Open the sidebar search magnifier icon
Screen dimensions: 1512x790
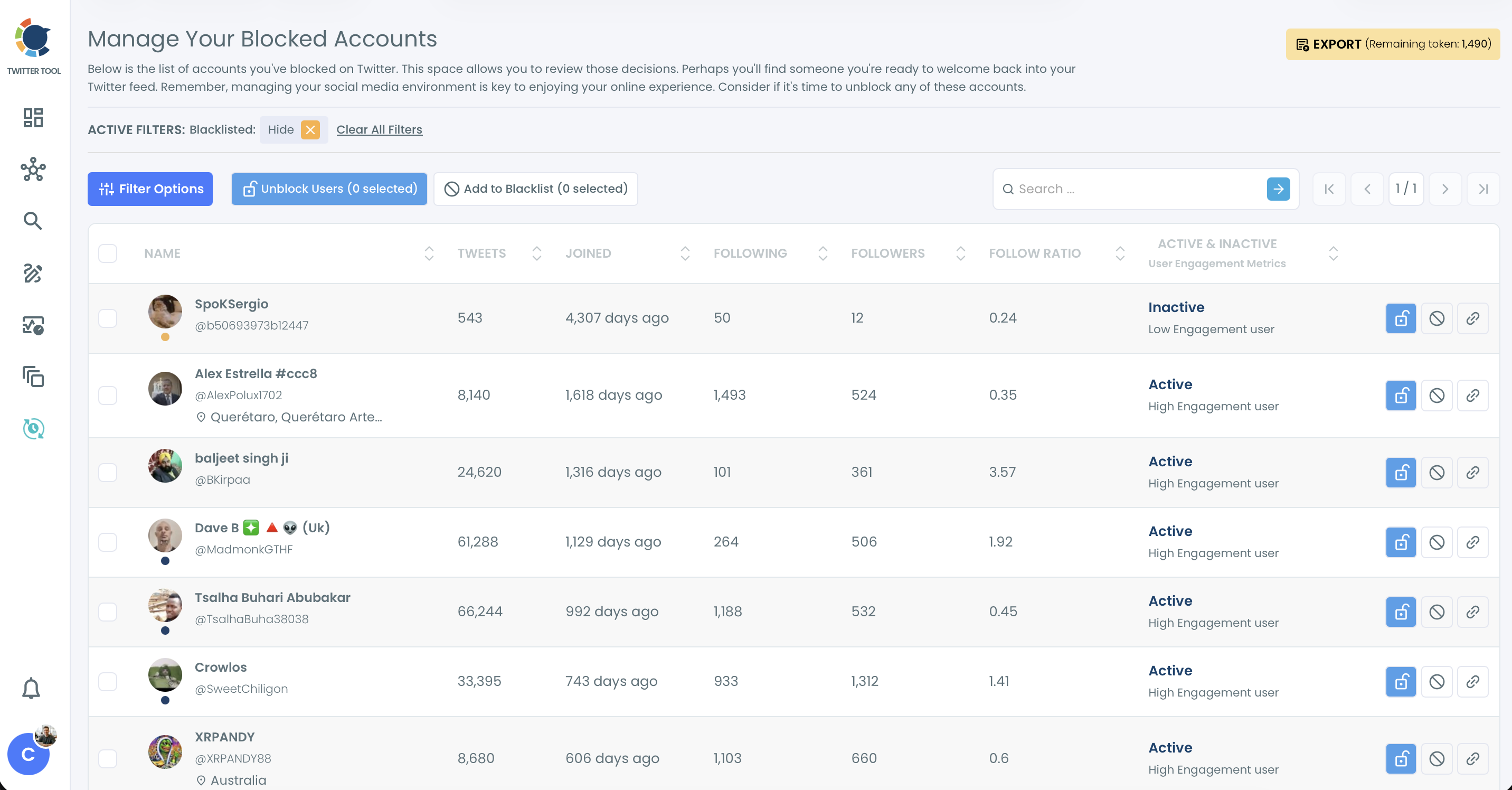pyautogui.click(x=33, y=221)
